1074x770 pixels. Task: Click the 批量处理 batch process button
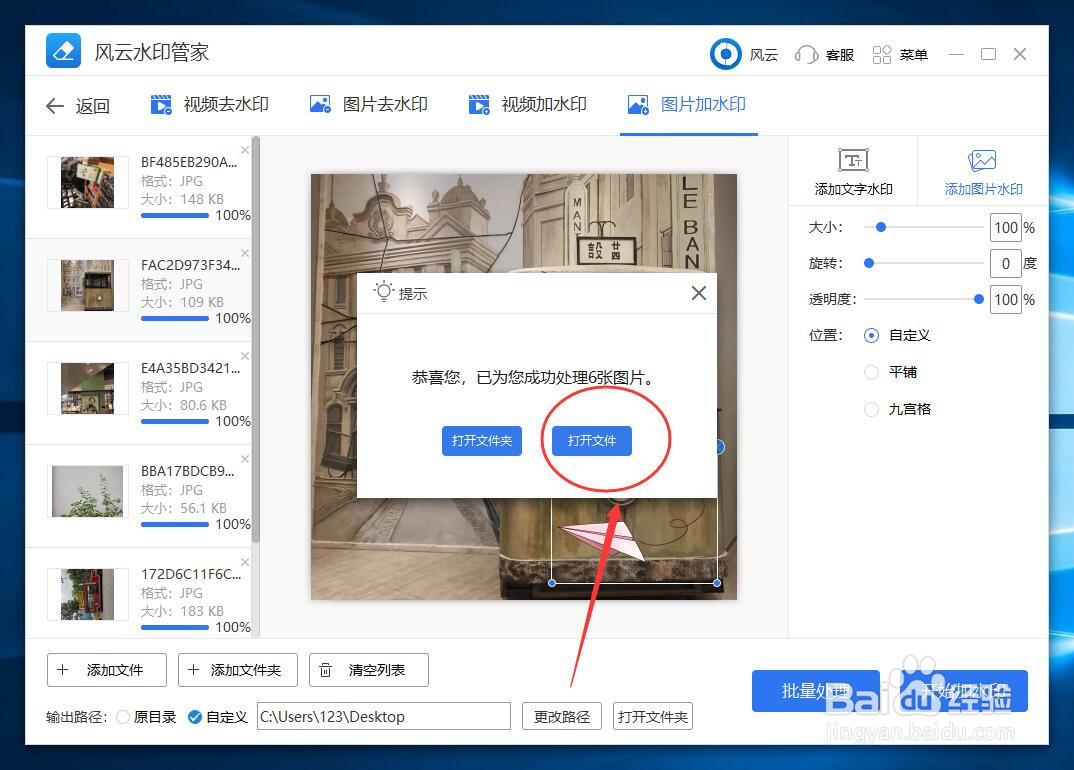pos(815,690)
